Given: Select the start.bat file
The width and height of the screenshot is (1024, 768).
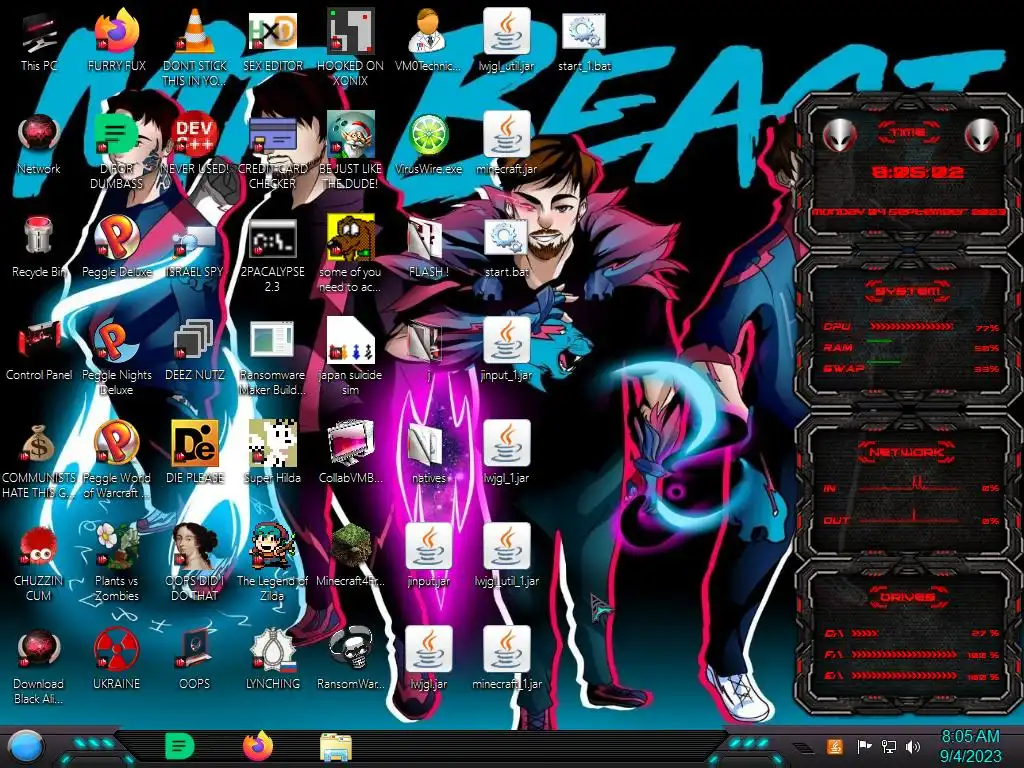Looking at the screenshot, I should pyautogui.click(x=507, y=247).
